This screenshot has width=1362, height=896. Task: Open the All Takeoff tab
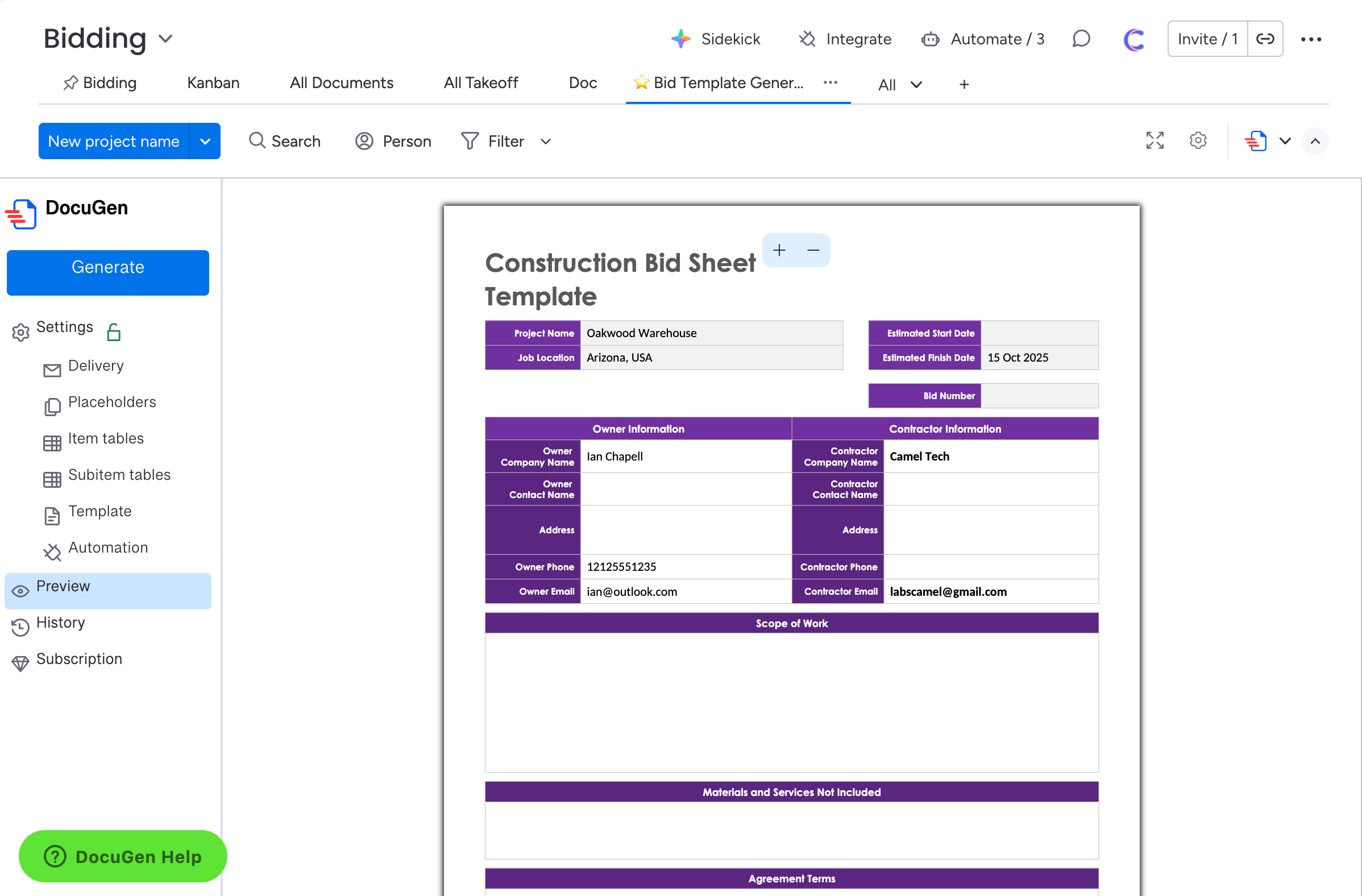[481, 83]
